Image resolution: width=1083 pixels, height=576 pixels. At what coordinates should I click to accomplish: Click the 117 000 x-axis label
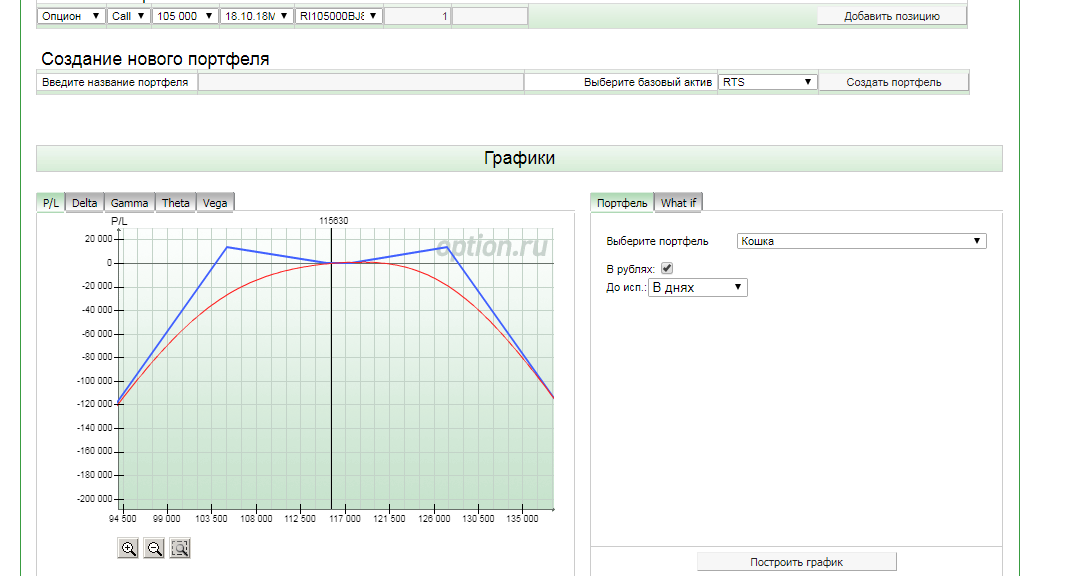click(x=345, y=519)
